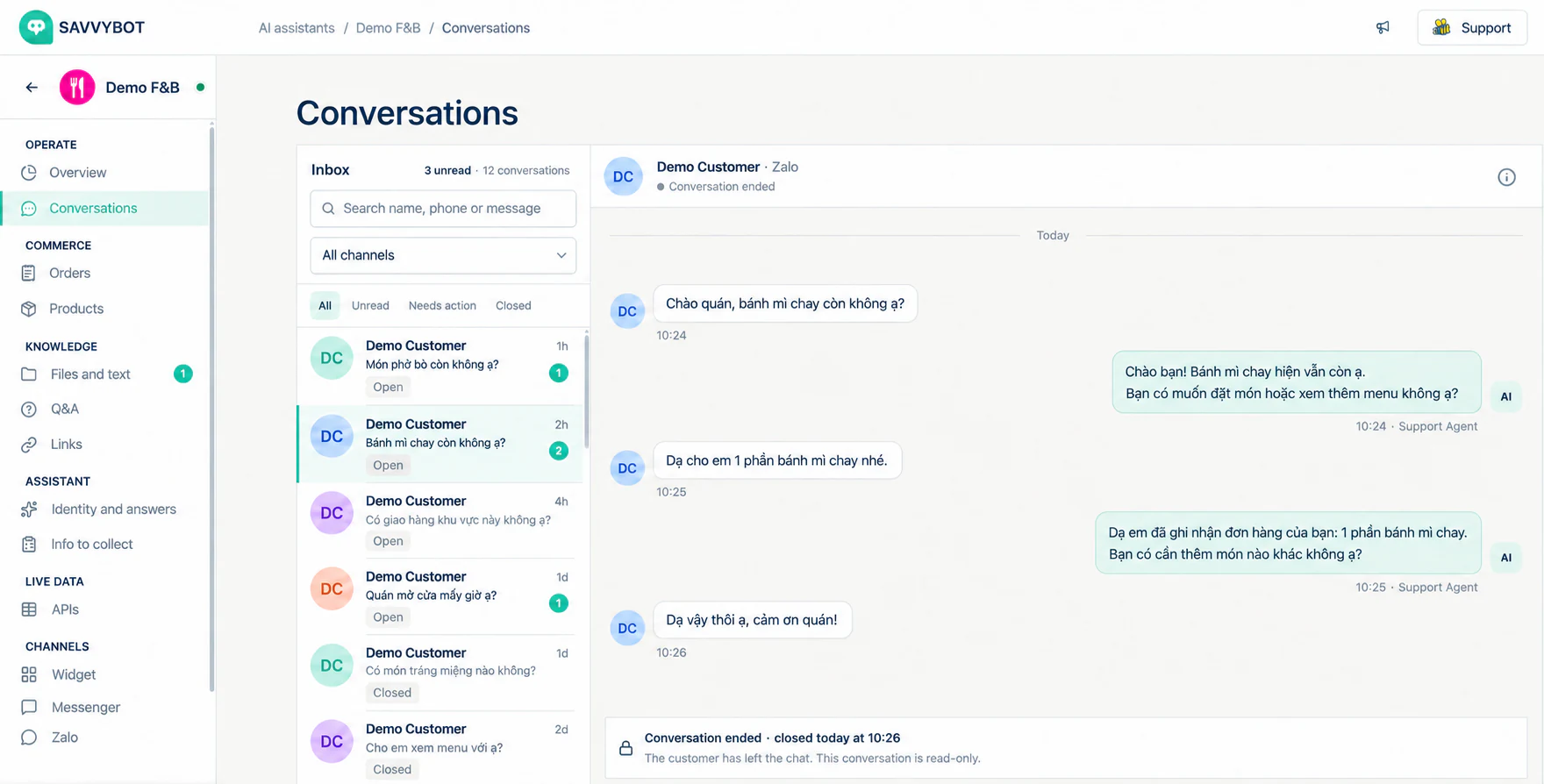
Task: Click the '3 unread' inbox counter
Action: [447, 170]
